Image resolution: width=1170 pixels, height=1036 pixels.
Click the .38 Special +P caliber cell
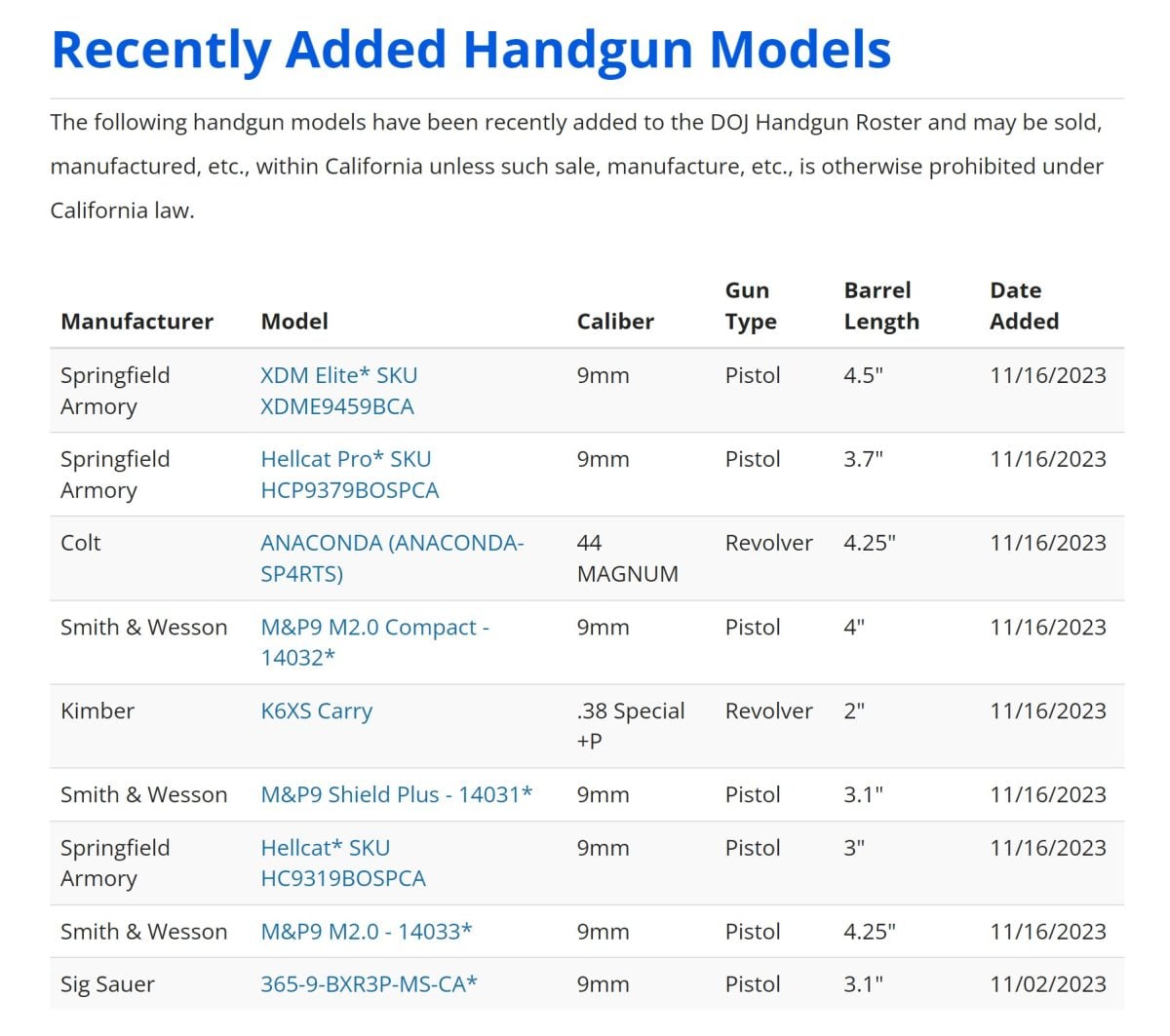tap(630, 725)
